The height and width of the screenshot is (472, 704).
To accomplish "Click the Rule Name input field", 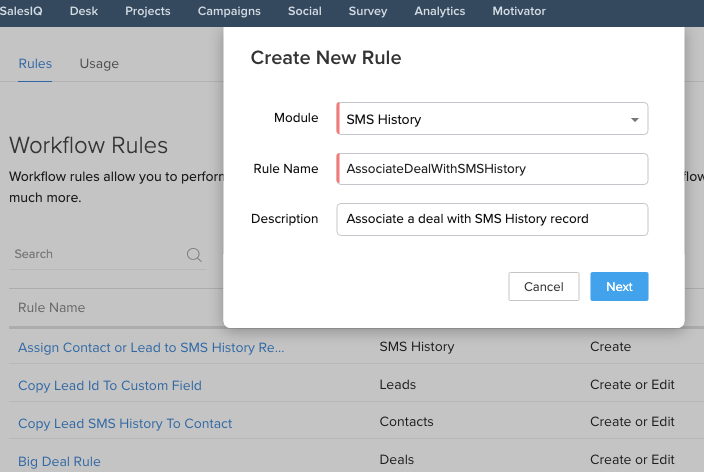I will pos(492,169).
